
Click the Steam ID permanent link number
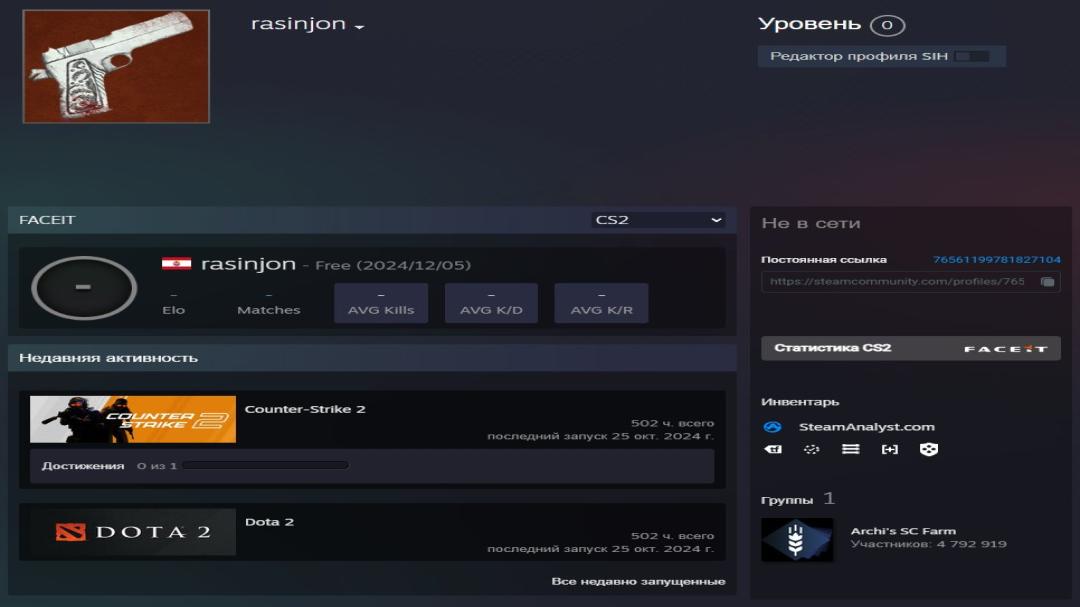tap(996, 260)
